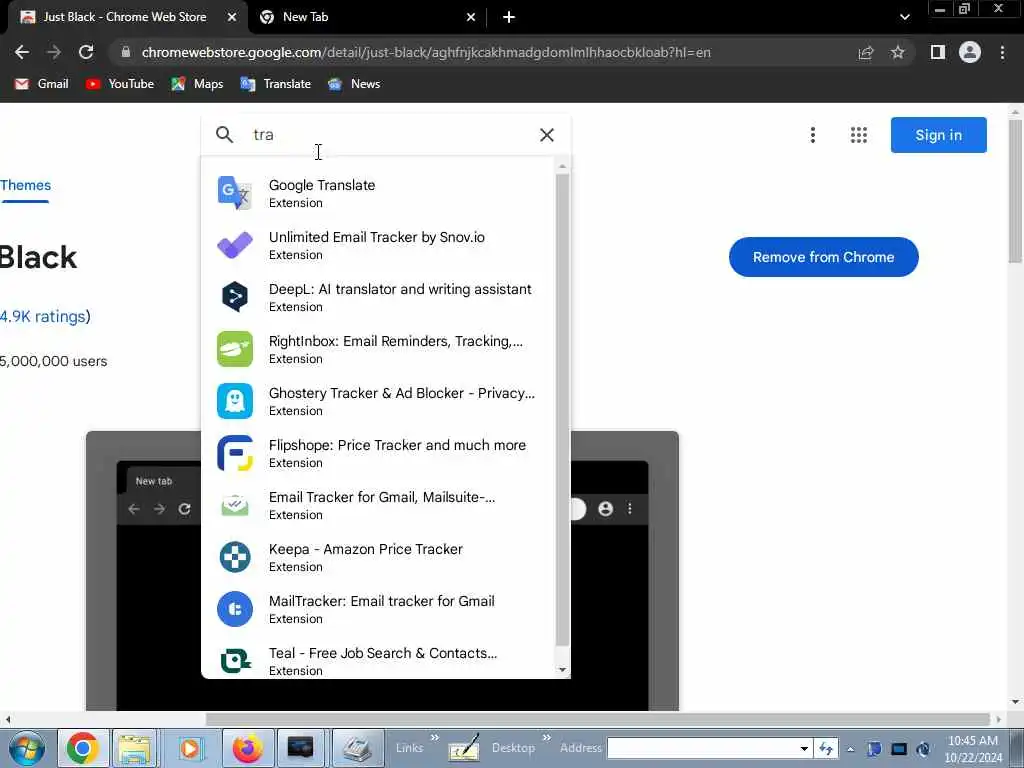
Task: Share this page icon in address bar
Action: (x=866, y=52)
